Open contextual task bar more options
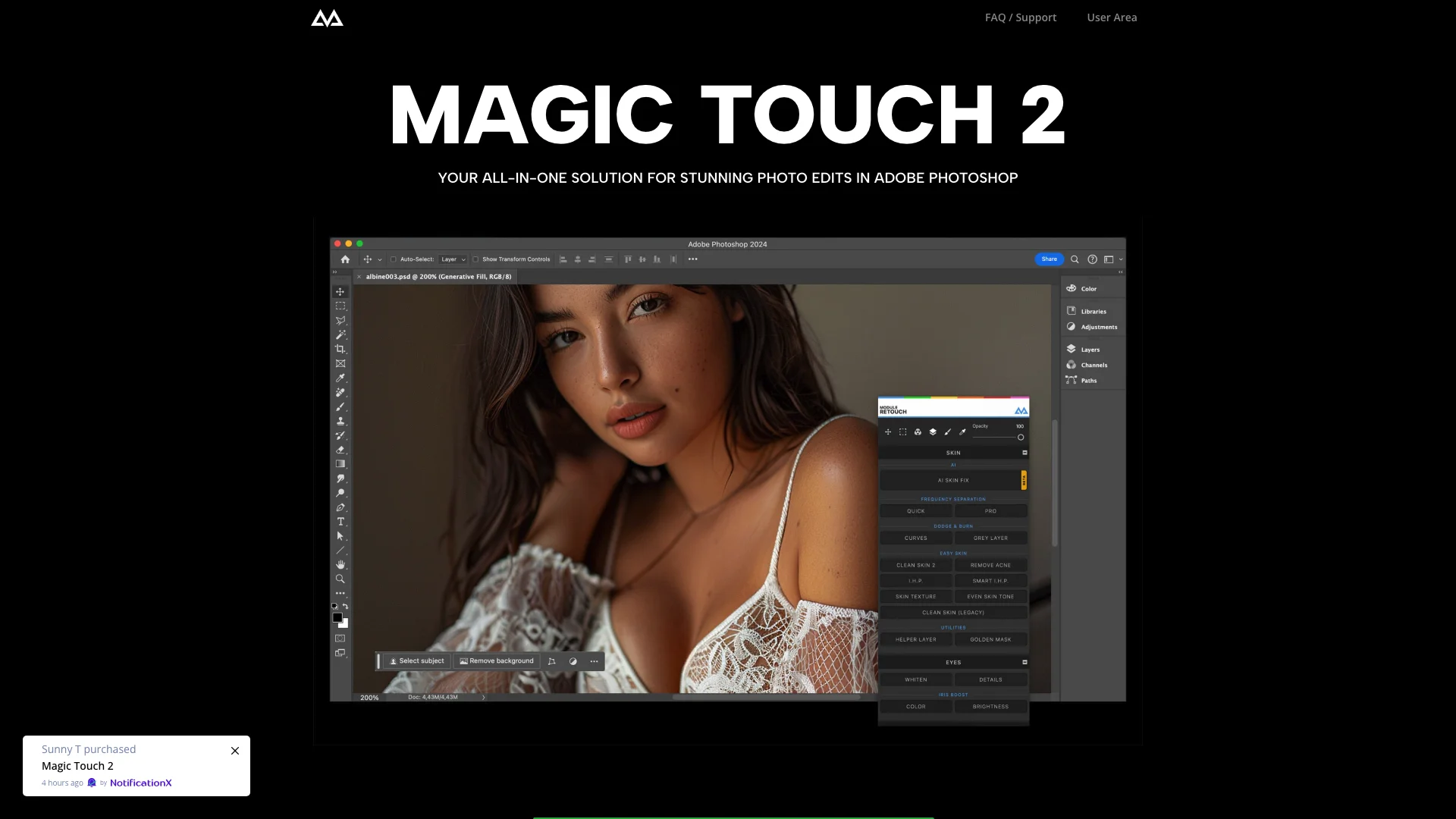The image size is (1456, 819). tap(595, 661)
